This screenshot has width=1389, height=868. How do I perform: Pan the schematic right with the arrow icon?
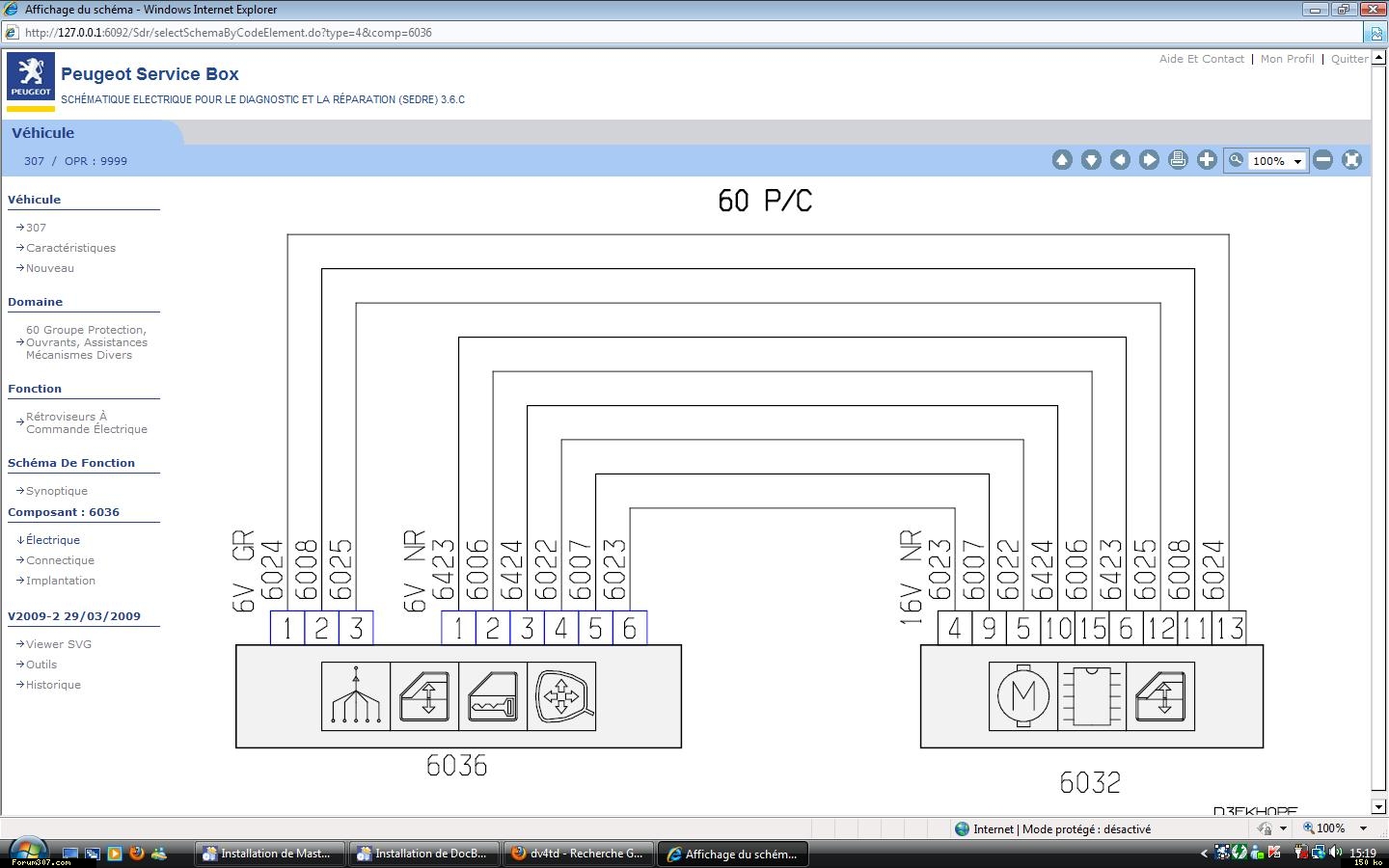pyautogui.click(x=1149, y=160)
